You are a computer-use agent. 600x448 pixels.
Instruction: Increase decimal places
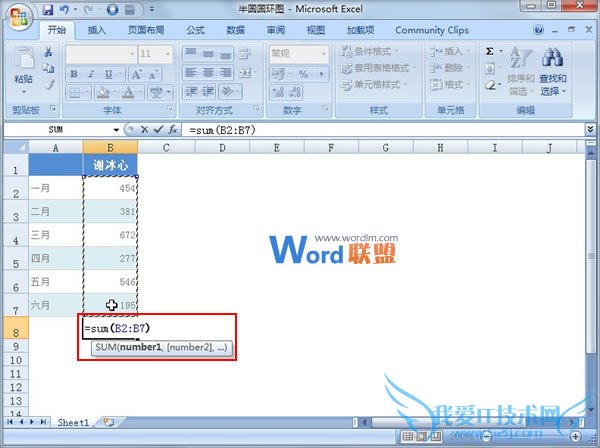(278, 92)
